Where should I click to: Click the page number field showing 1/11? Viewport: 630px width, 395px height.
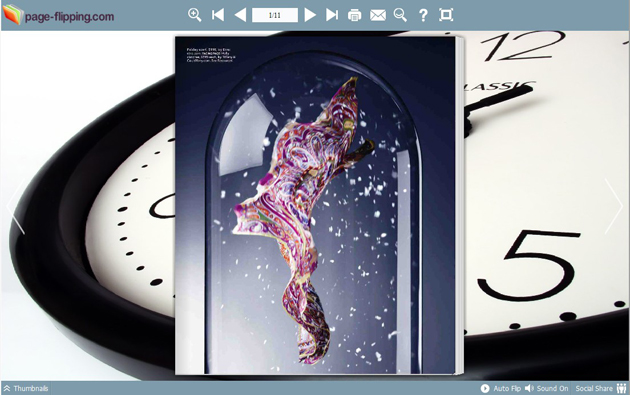tap(275, 15)
